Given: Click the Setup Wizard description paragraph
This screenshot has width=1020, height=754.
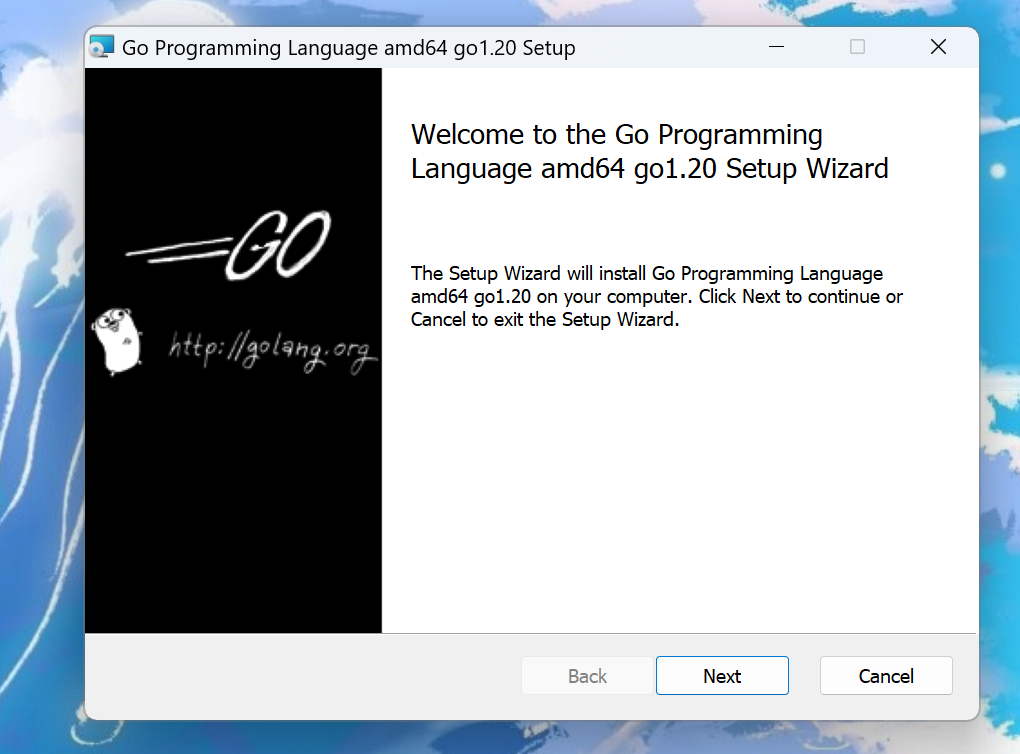Looking at the screenshot, I should pos(656,296).
